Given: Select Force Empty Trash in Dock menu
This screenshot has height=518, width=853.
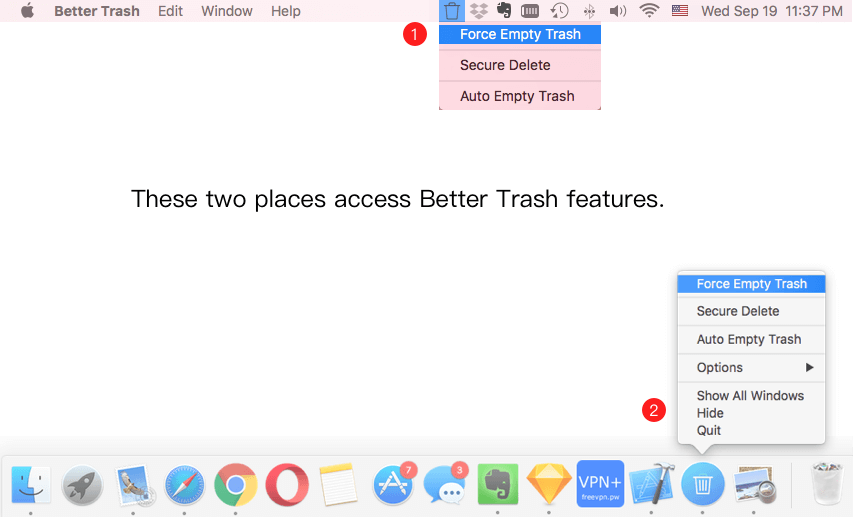Looking at the screenshot, I should (751, 283).
